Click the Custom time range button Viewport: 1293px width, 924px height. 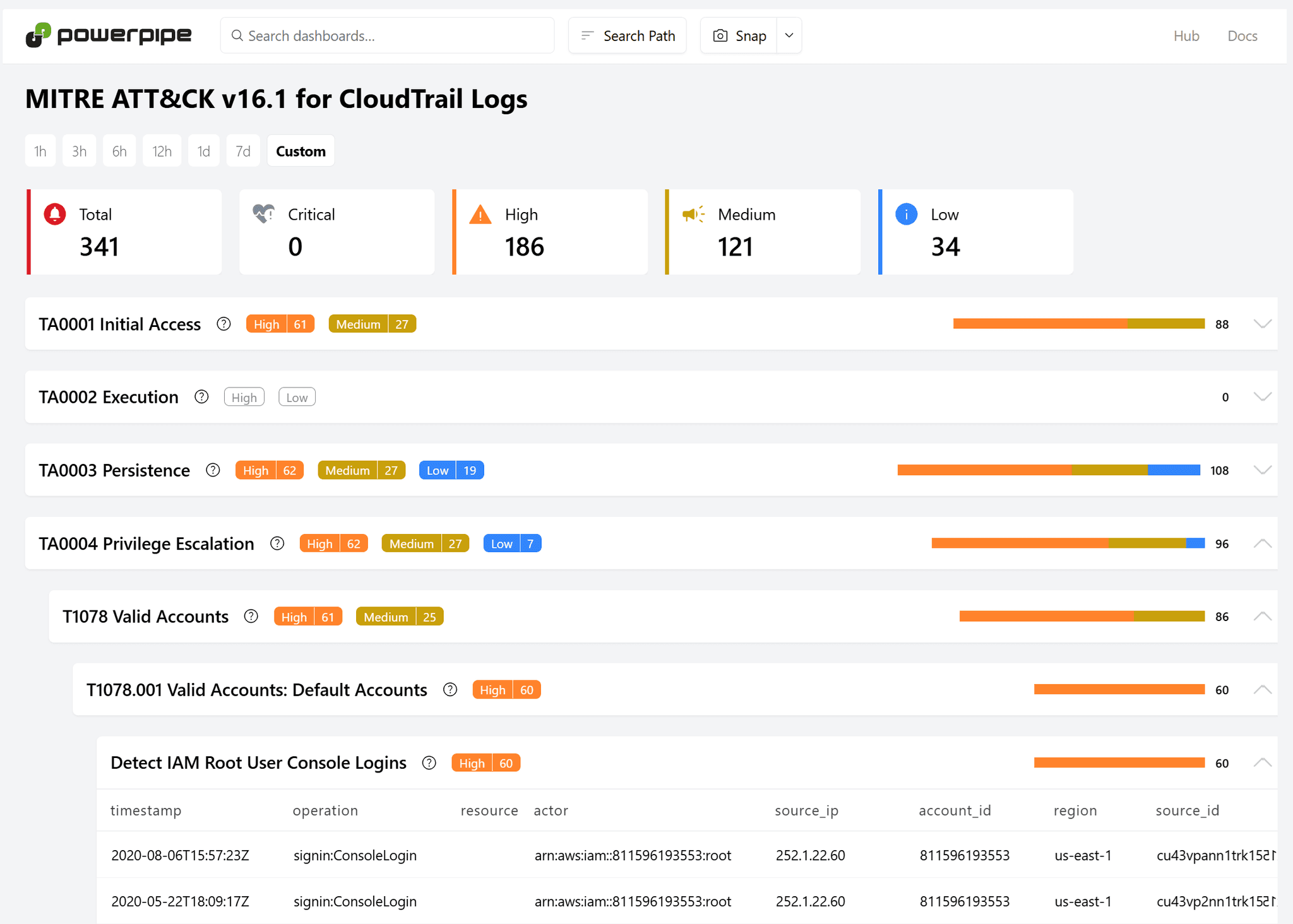click(x=301, y=150)
